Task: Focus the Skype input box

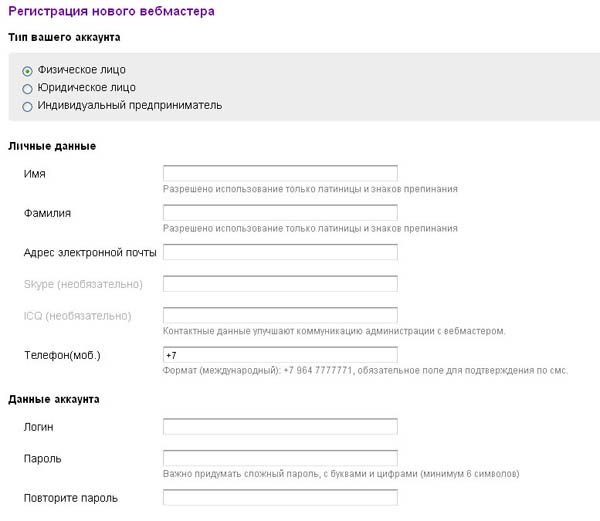Action: click(280, 284)
